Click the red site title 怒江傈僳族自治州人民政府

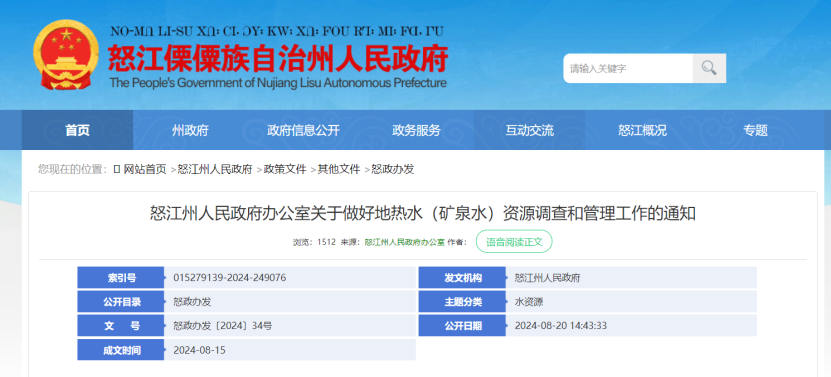coord(278,58)
